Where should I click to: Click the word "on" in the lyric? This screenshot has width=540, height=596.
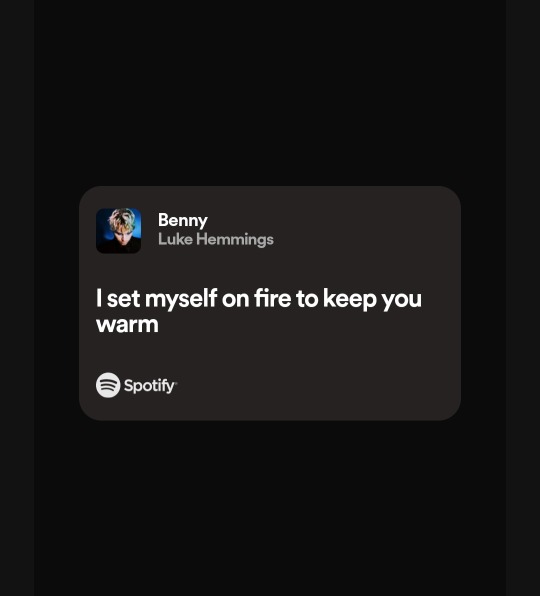pos(236,300)
